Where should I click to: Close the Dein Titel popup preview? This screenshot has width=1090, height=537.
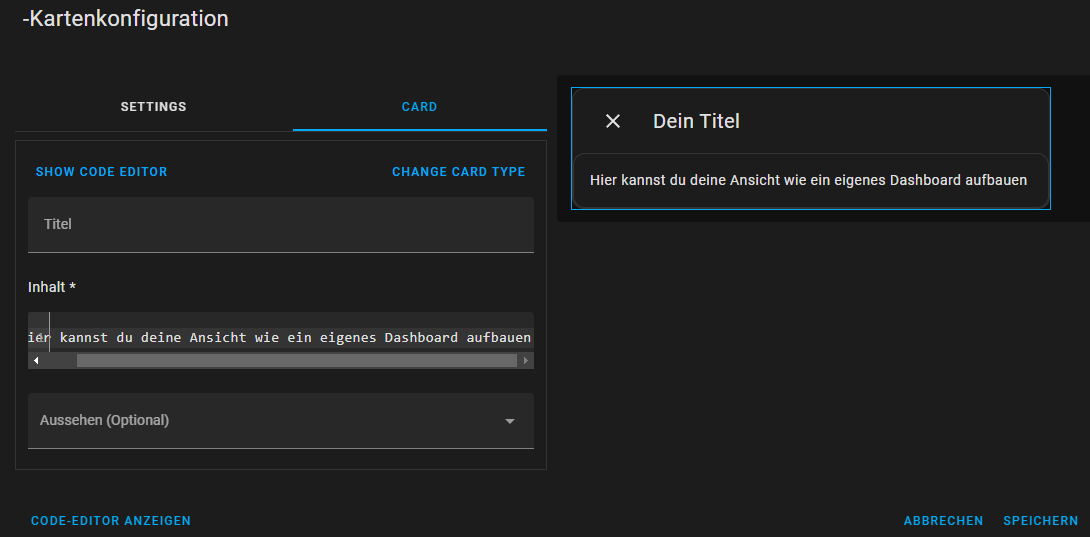[612, 121]
